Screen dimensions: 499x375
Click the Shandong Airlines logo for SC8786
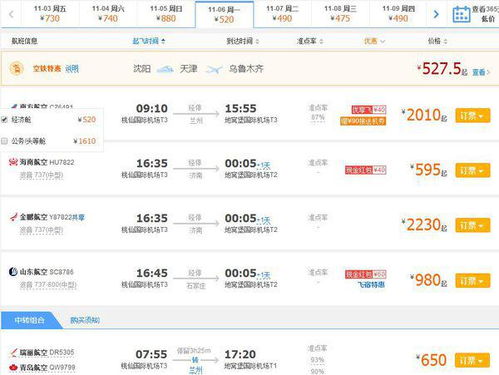tap(13, 272)
